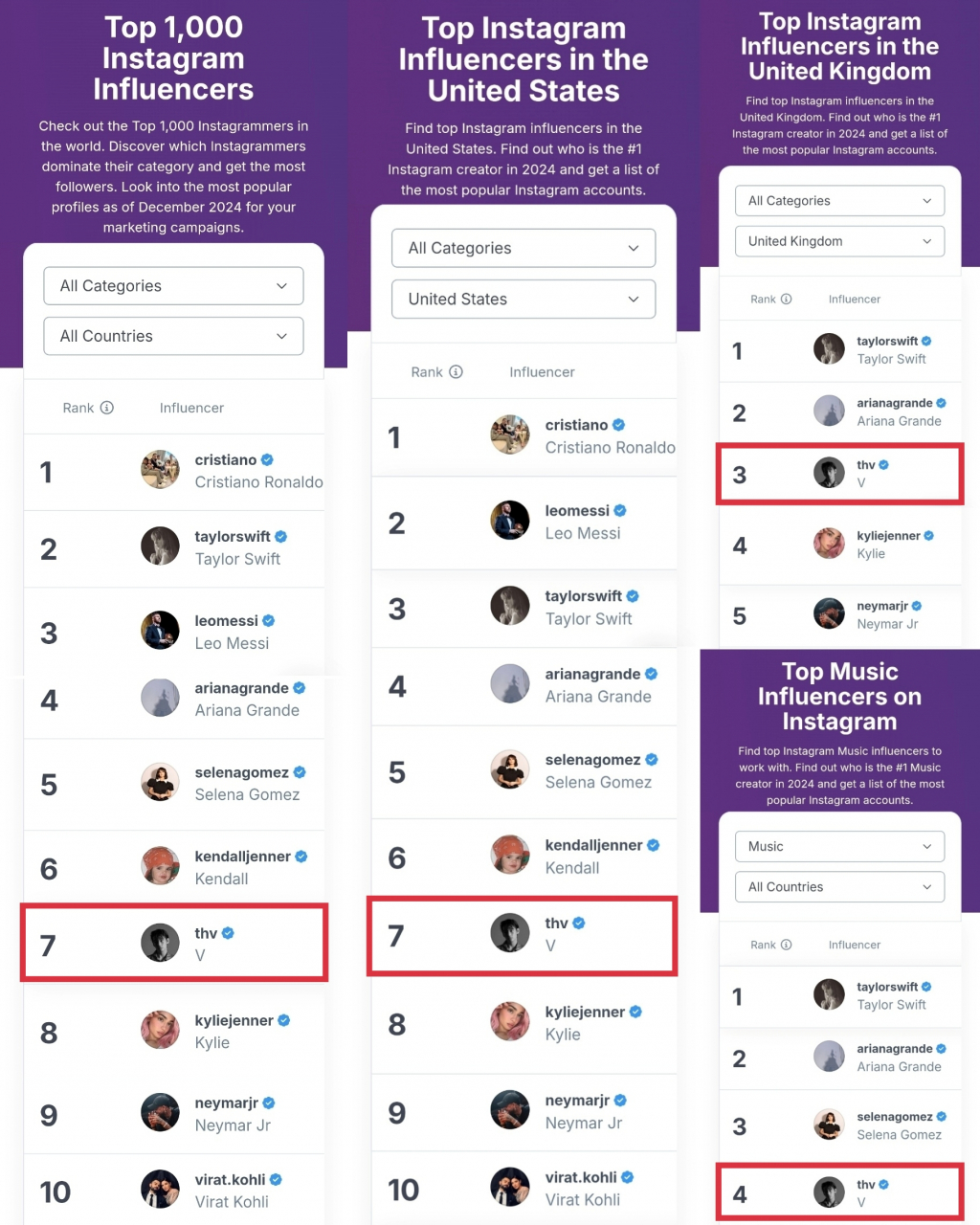The height and width of the screenshot is (1225, 980).
Task: Click Selena Gomez's avatar in Music list
Action: pos(829,1125)
